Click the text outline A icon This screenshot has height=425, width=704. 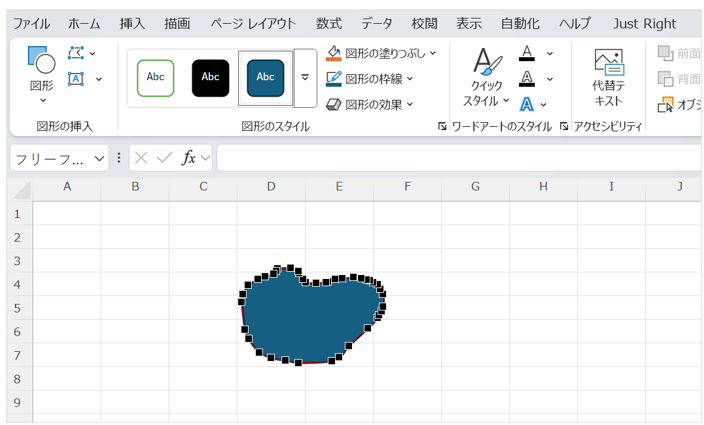pyautogui.click(x=527, y=79)
